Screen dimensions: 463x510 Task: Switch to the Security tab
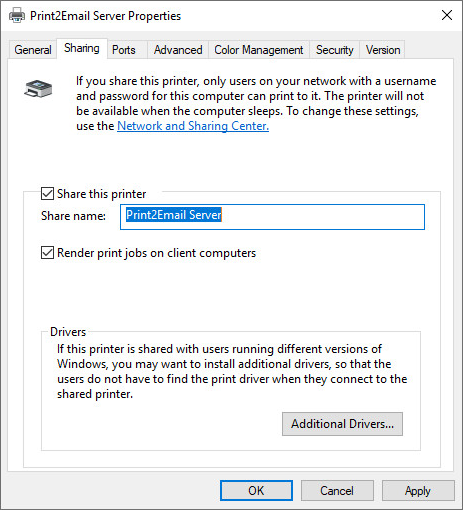(335, 50)
